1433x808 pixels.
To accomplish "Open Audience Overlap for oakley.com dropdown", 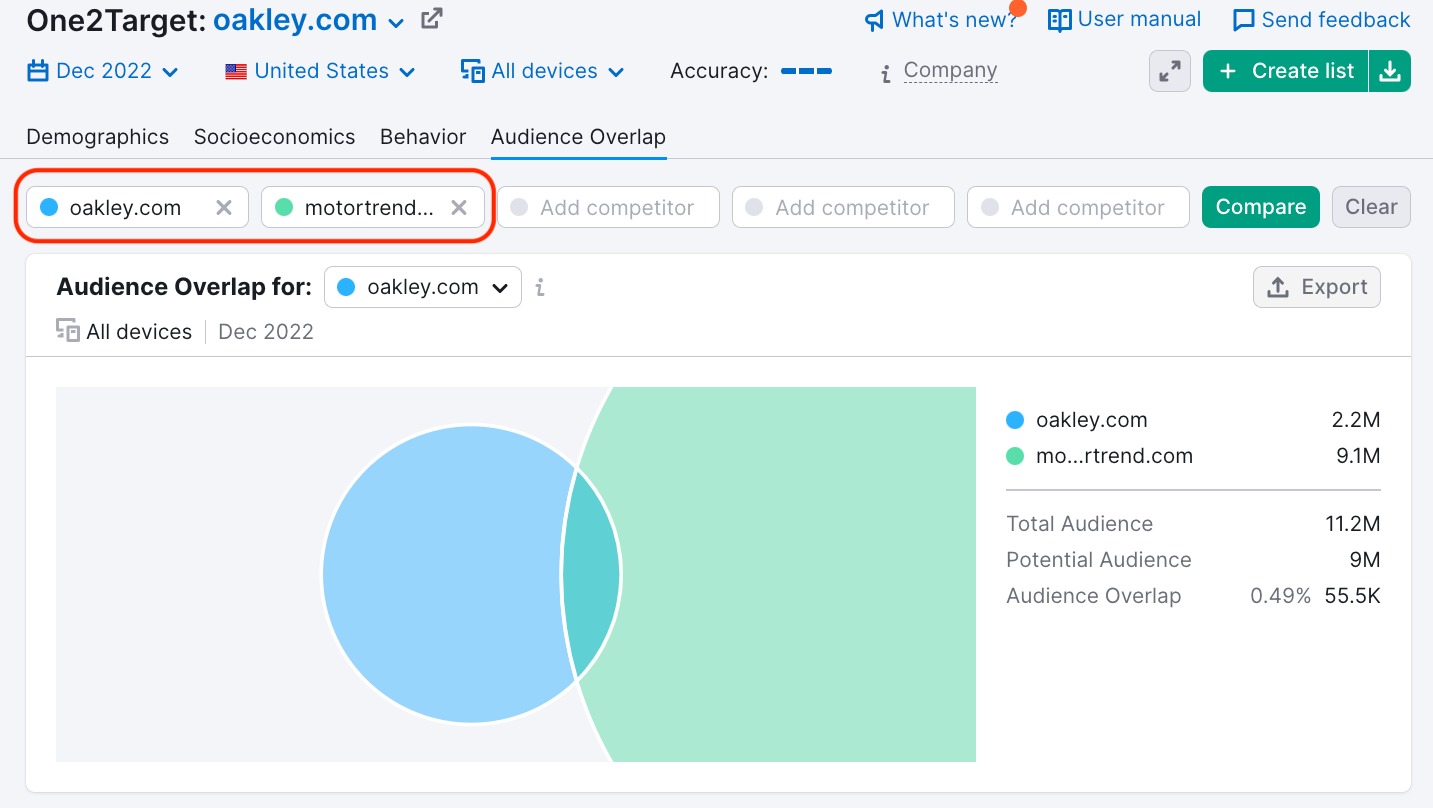I will (422, 287).
